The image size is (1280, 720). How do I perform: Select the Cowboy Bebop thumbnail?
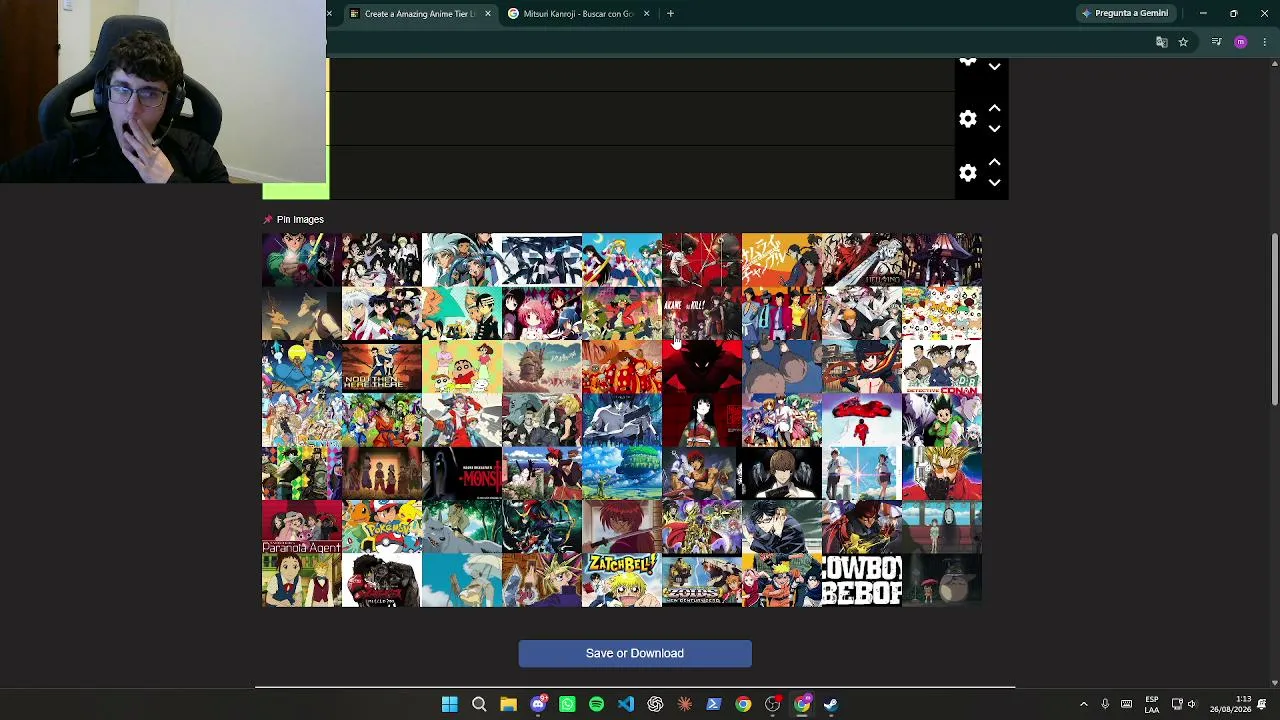point(862,581)
